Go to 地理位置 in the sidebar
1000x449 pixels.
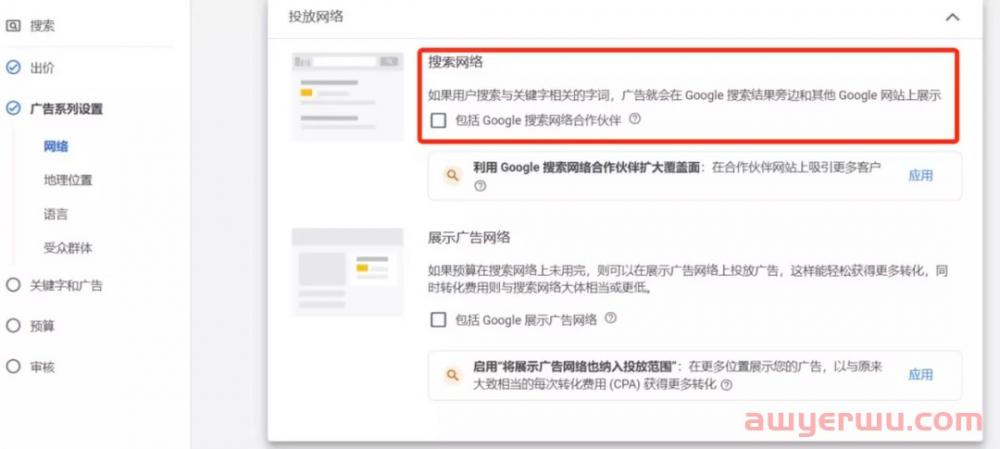(x=68, y=181)
